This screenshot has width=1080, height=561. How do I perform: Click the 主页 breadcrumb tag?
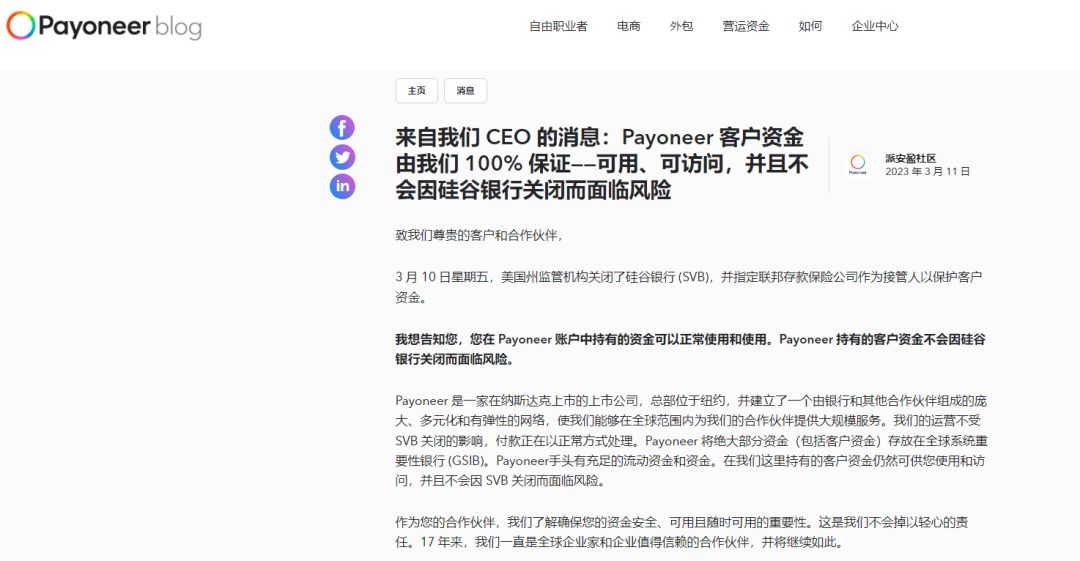coord(416,91)
